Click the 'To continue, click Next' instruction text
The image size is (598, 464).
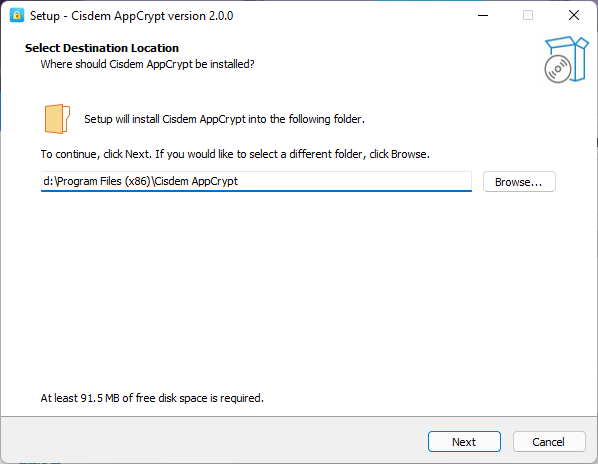235,154
